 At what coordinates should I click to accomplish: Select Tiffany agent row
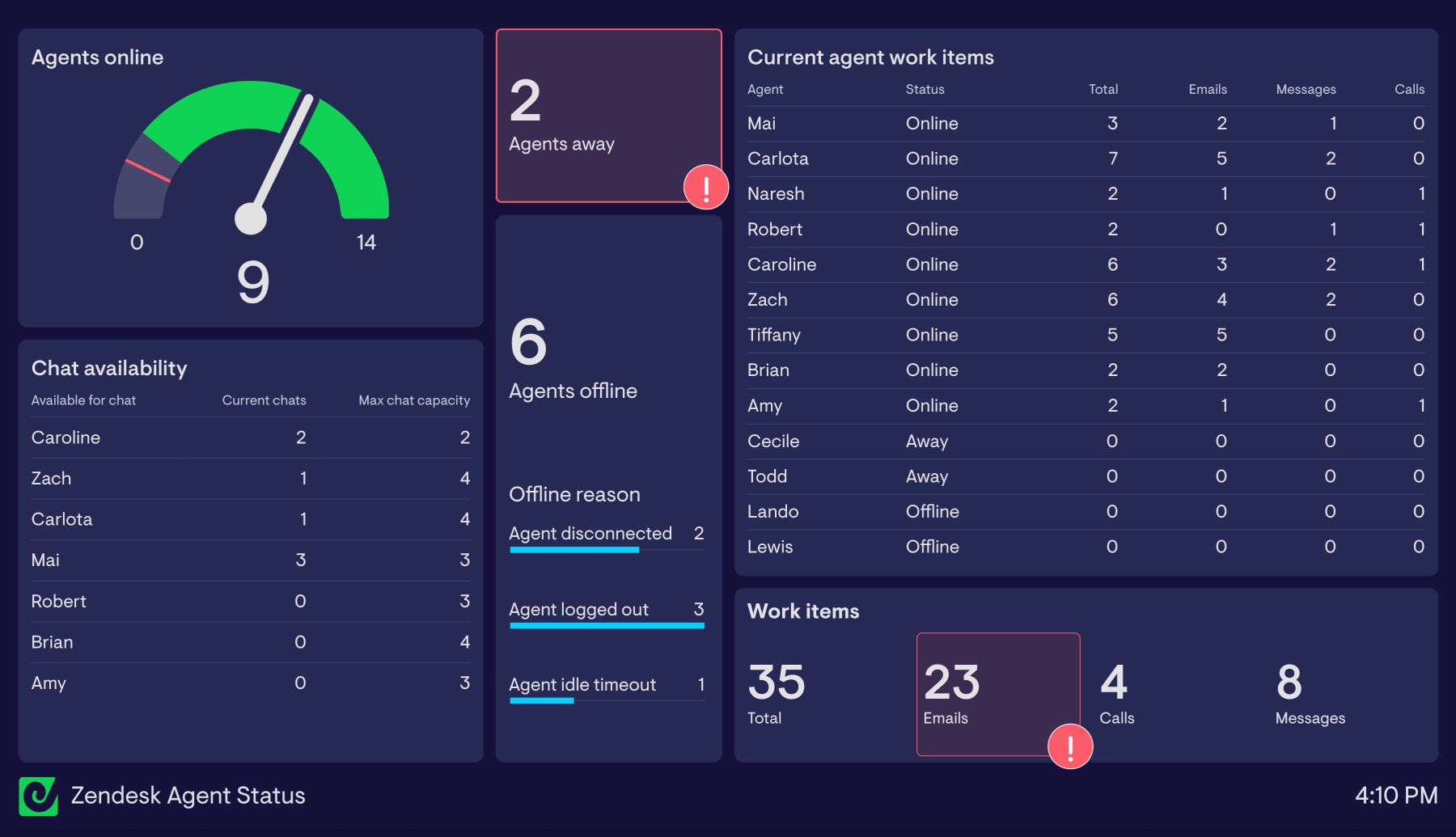1086,335
